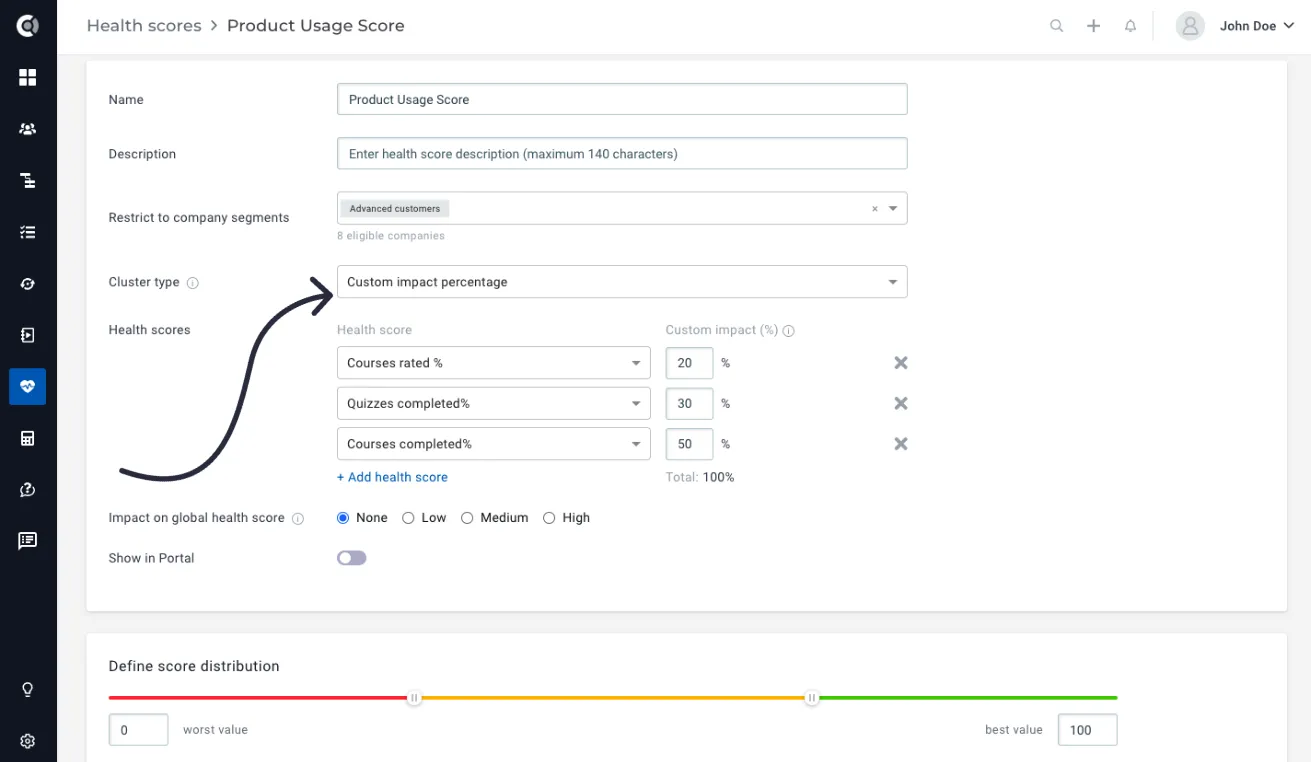Select the High impact radio button
This screenshot has width=1311, height=762.
click(549, 518)
